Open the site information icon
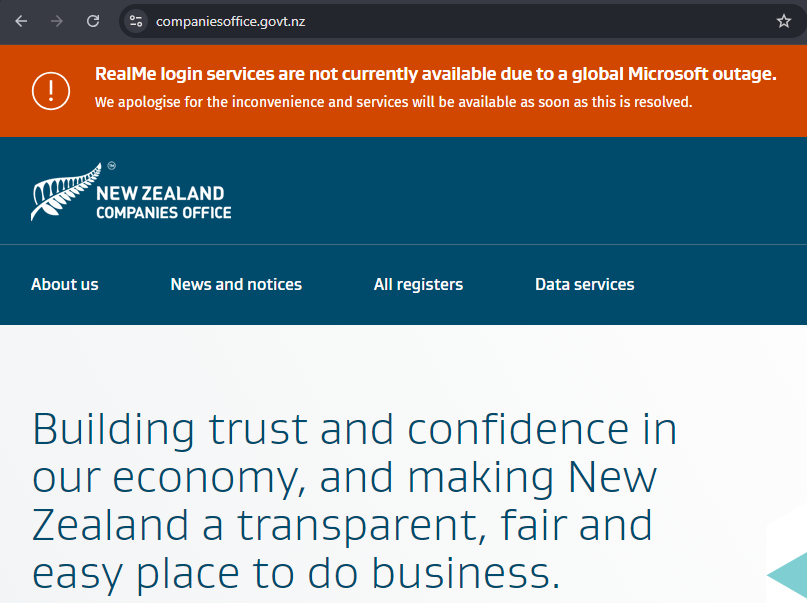 136,21
